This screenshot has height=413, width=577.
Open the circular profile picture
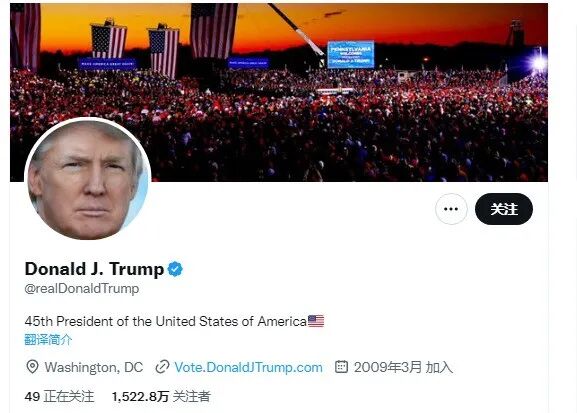(88, 179)
